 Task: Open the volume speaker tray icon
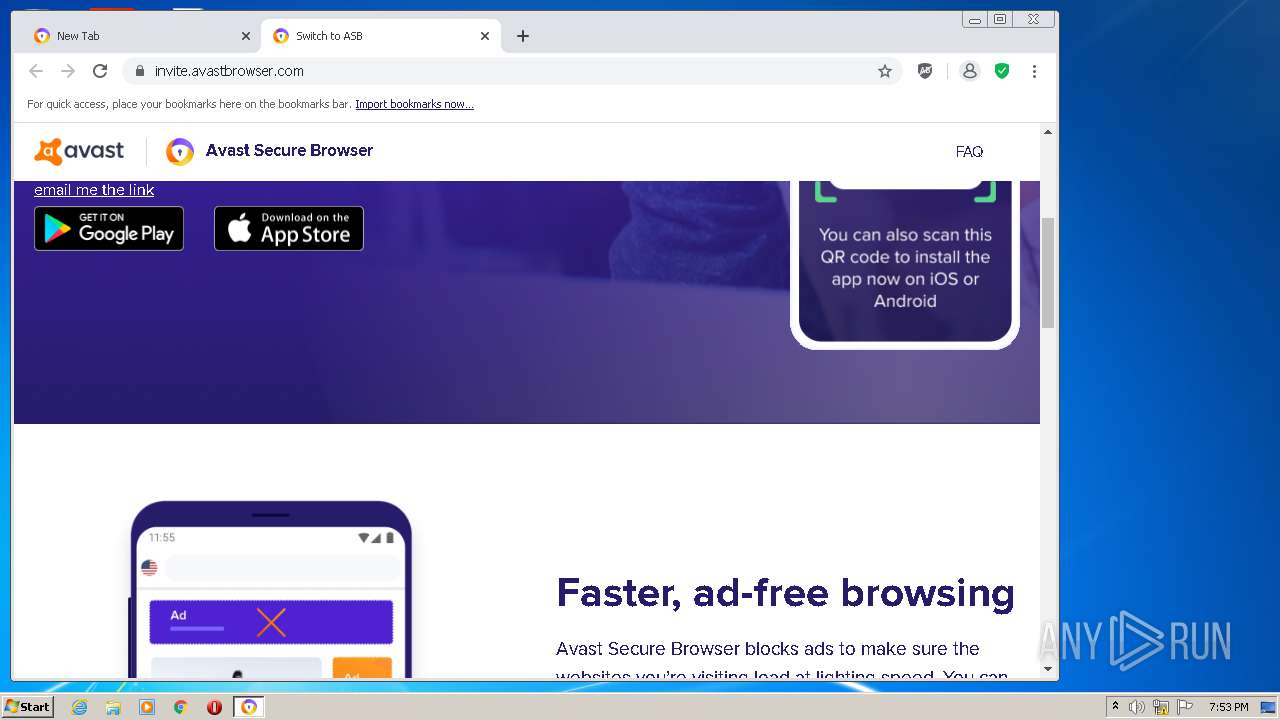point(1137,707)
